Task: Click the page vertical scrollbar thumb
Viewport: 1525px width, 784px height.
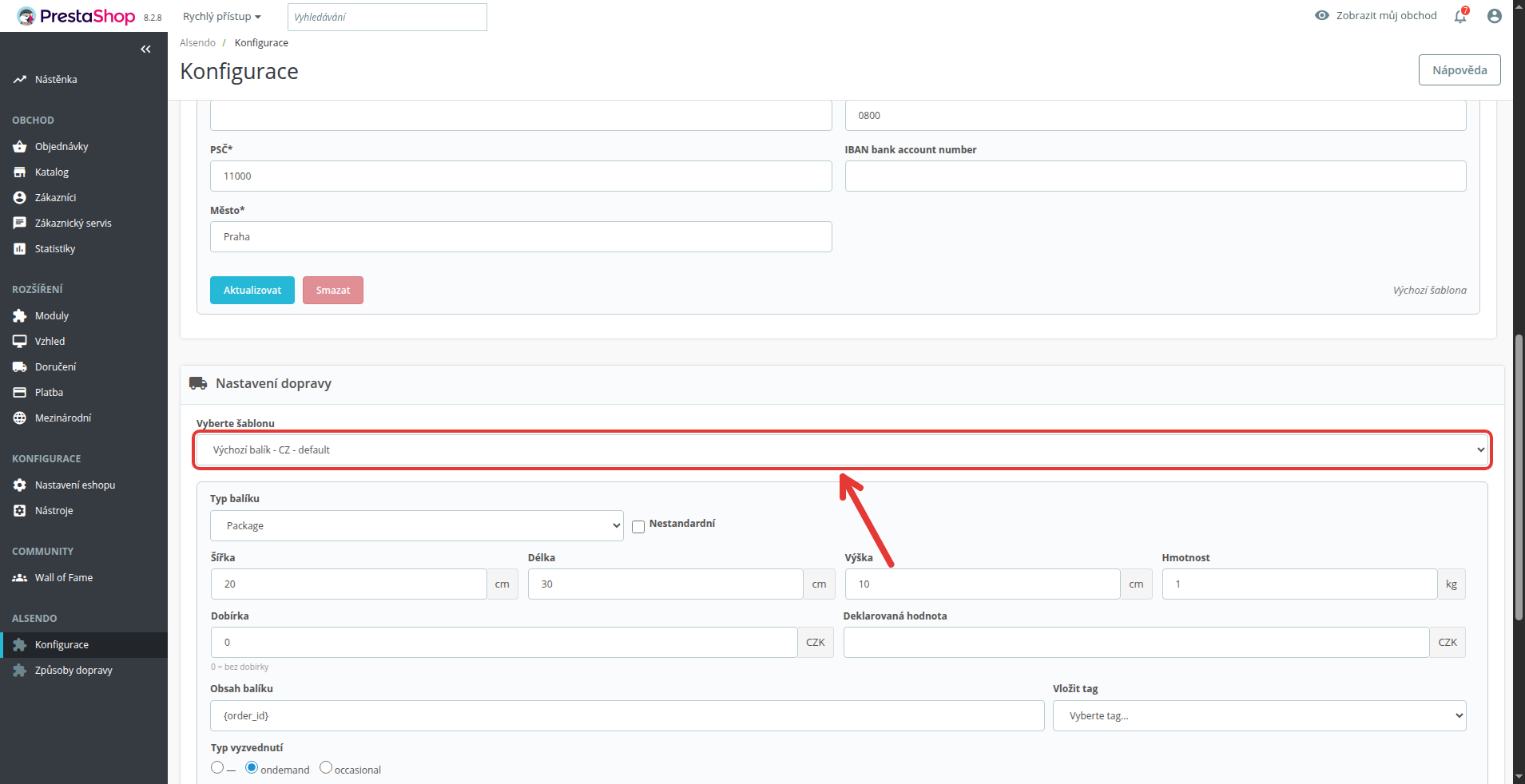Action: (1519, 477)
